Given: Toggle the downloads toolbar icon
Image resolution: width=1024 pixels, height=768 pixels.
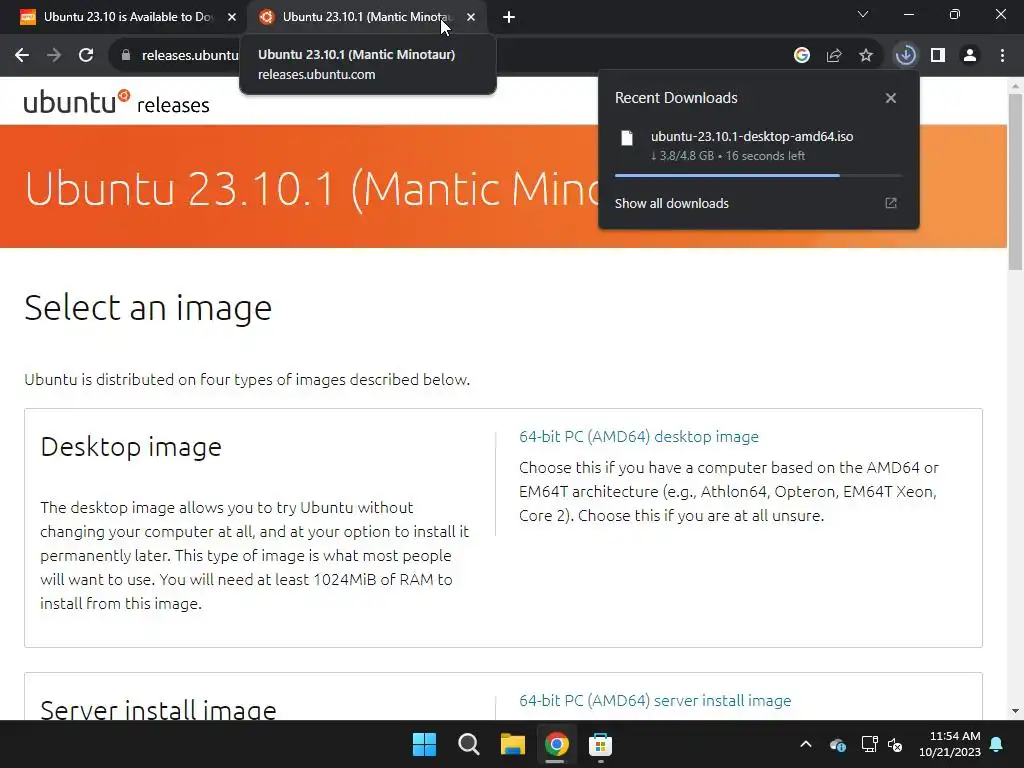Looking at the screenshot, I should tap(906, 56).
